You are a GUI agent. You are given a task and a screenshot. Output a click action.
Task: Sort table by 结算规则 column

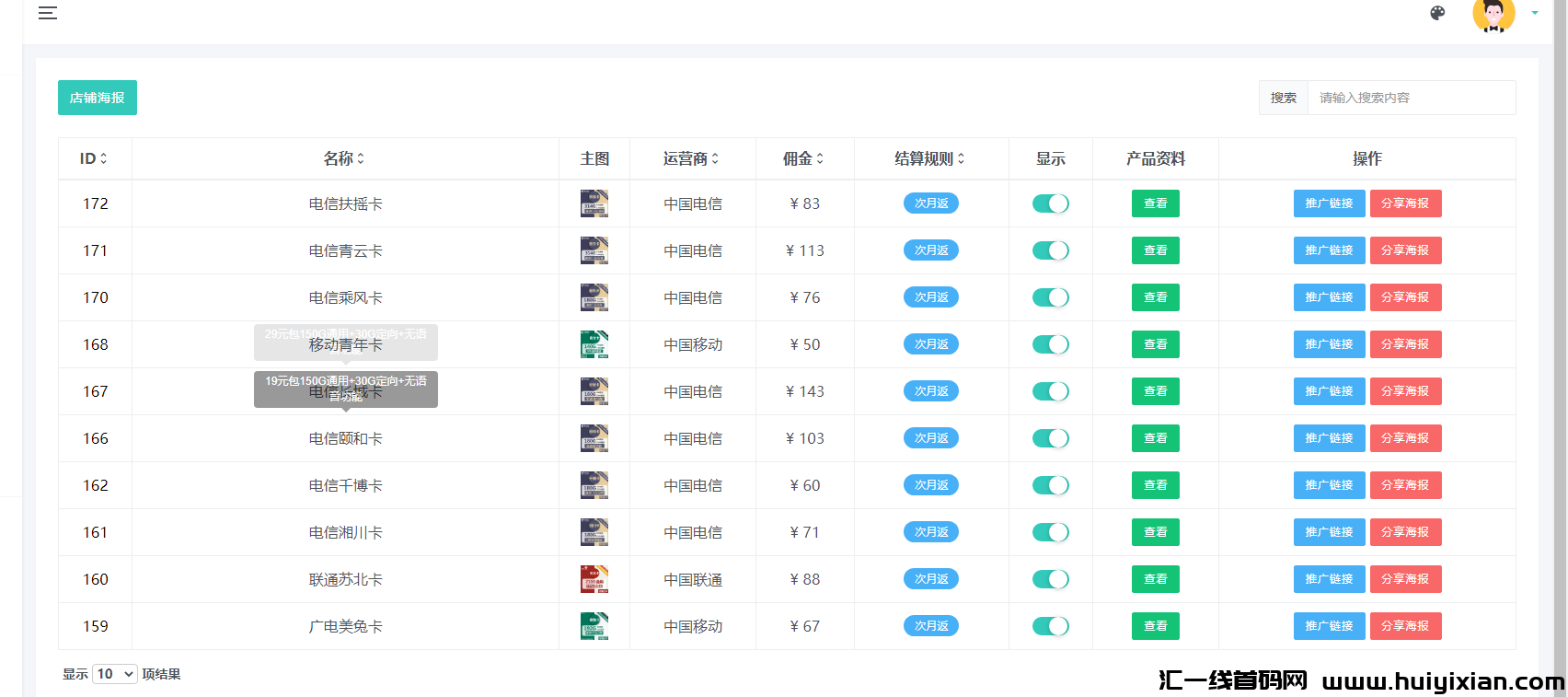point(961,158)
